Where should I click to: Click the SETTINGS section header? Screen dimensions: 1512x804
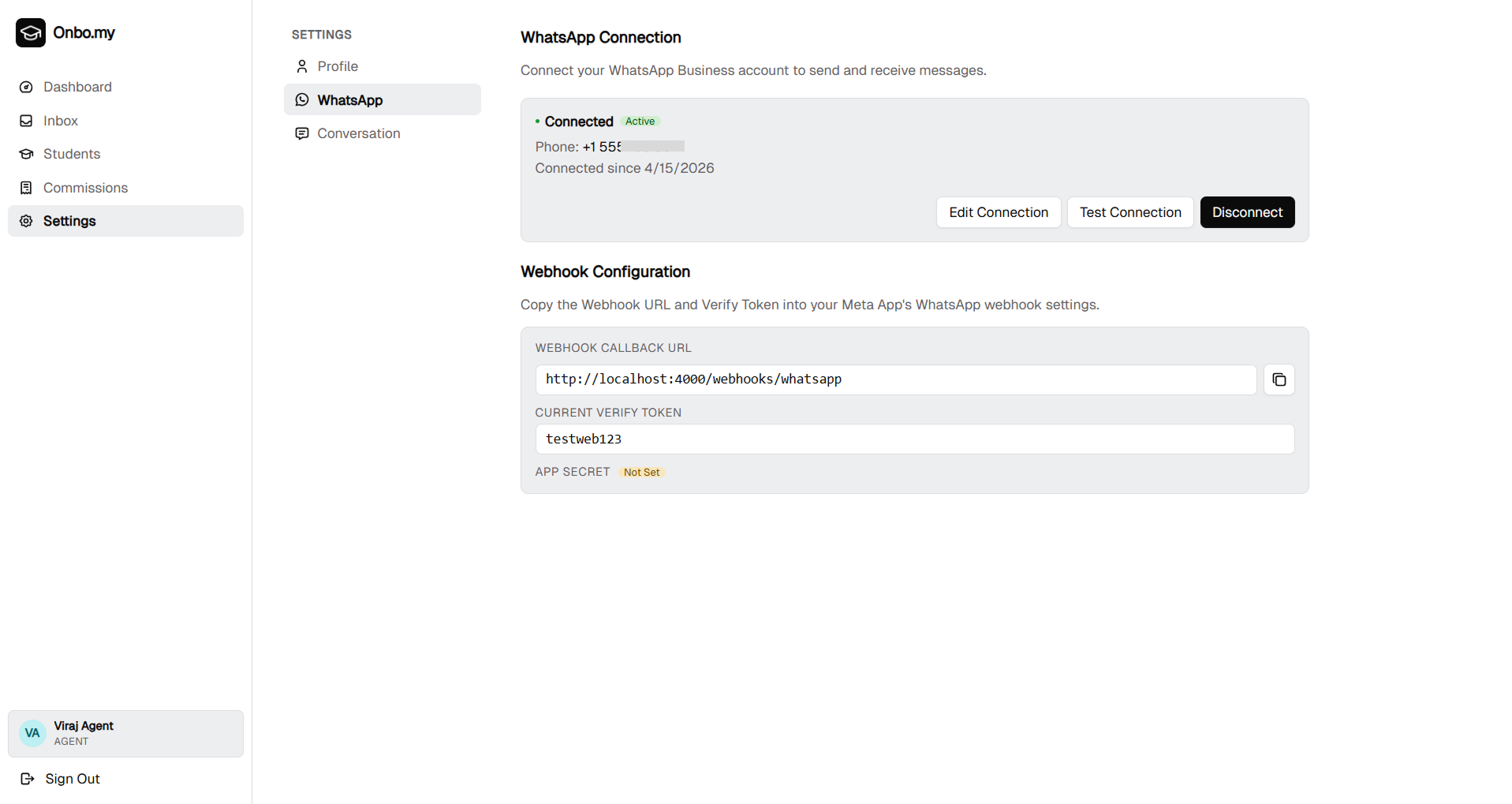[321, 35]
